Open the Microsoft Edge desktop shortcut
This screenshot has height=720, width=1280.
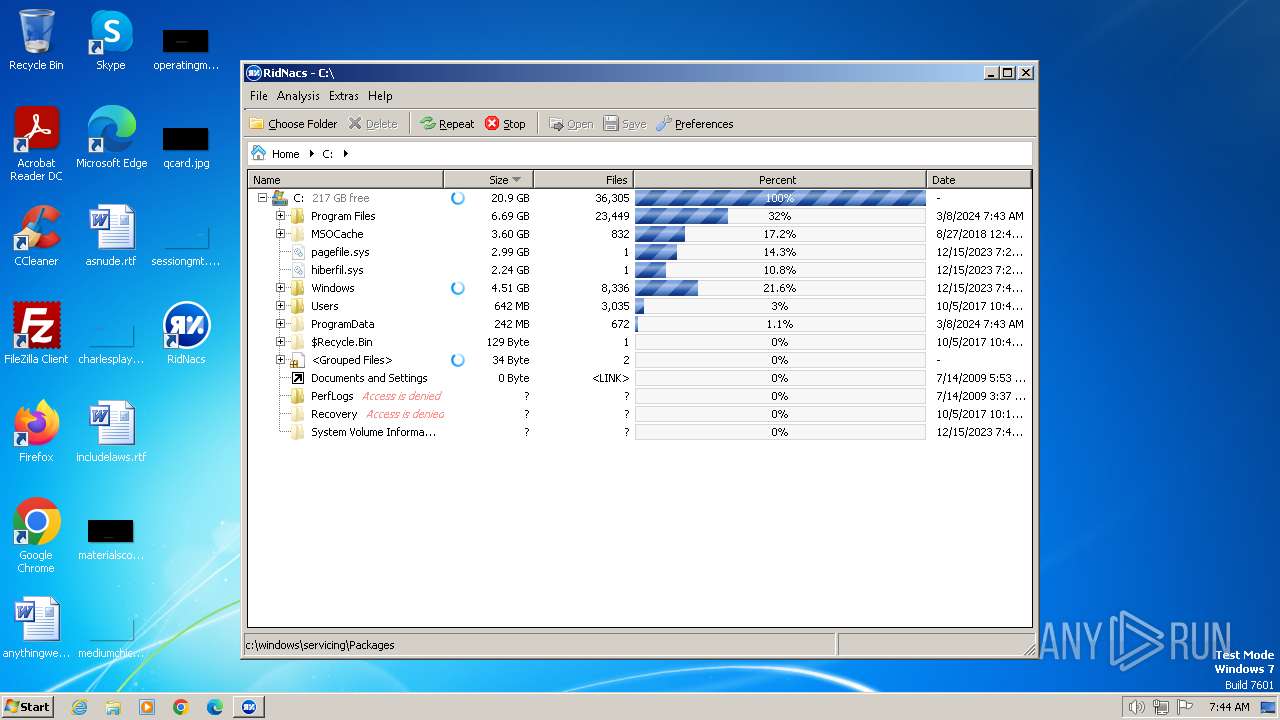111,138
